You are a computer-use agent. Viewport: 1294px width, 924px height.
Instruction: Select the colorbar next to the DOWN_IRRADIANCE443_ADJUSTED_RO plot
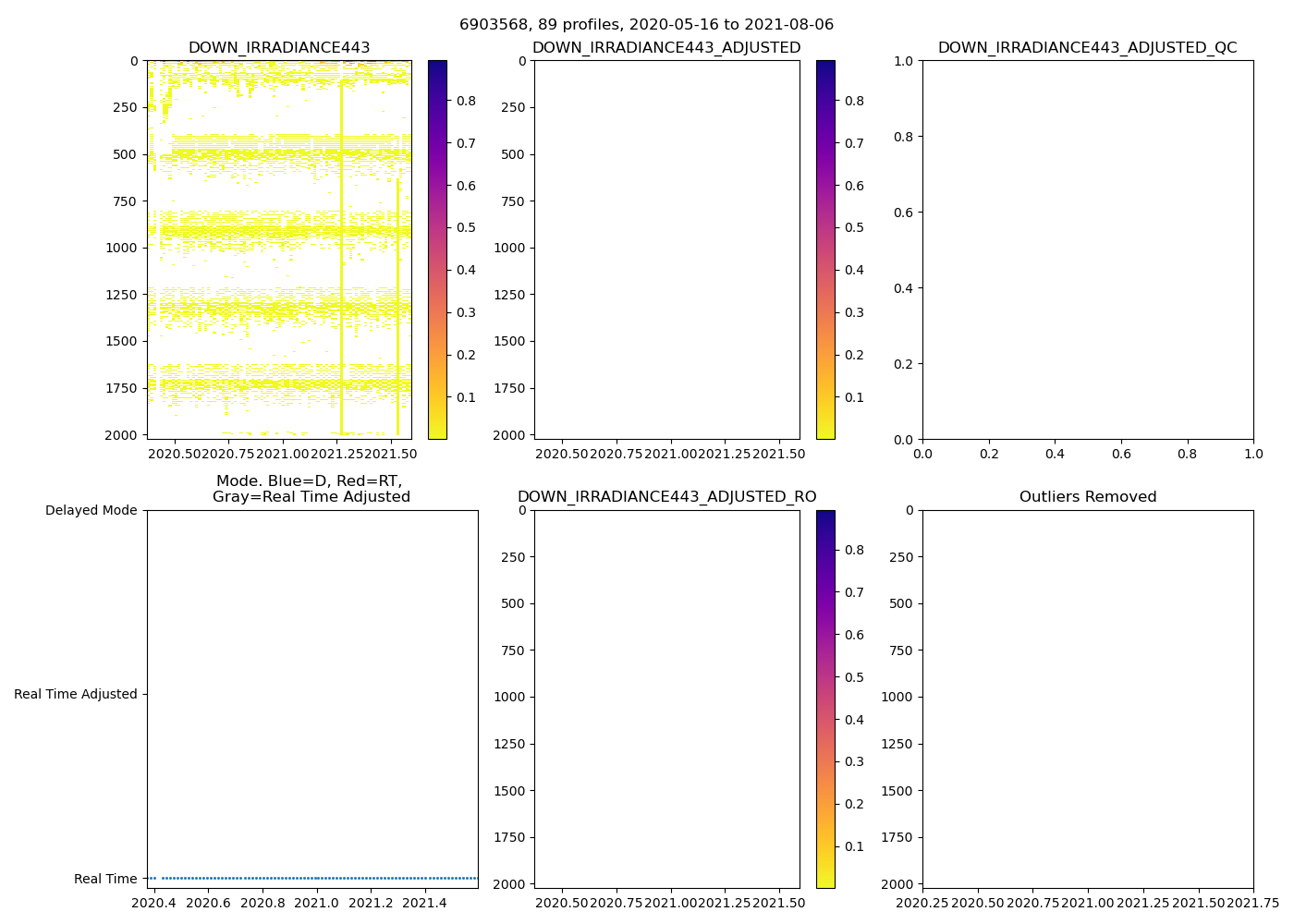pos(825,699)
